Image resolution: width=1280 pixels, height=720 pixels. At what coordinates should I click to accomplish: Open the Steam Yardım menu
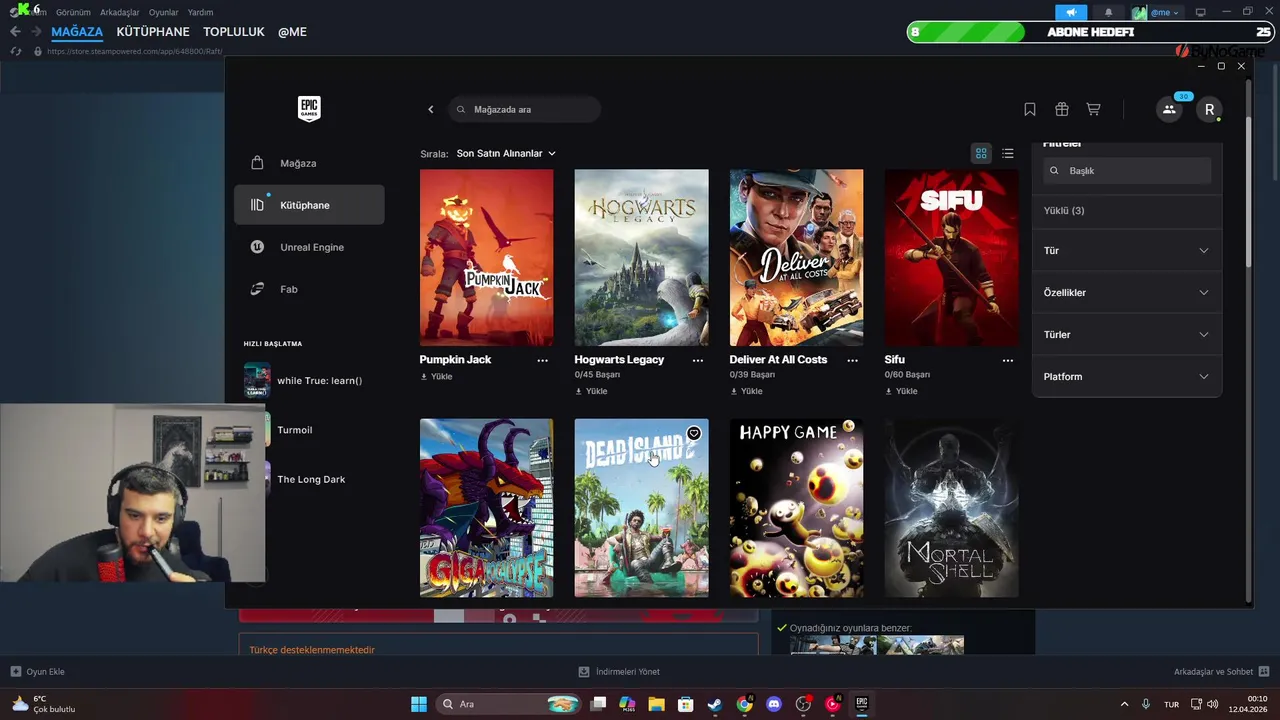coord(201,12)
